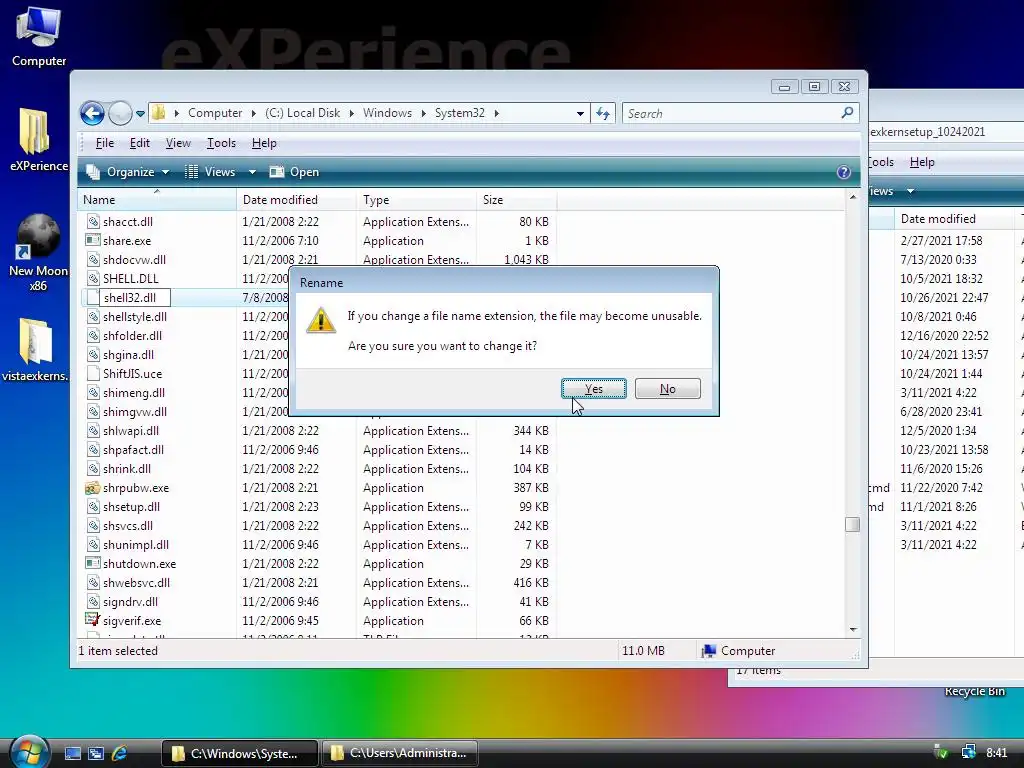Open the Tools menu in System32 window
The width and height of the screenshot is (1024, 768).
(x=221, y=143)
